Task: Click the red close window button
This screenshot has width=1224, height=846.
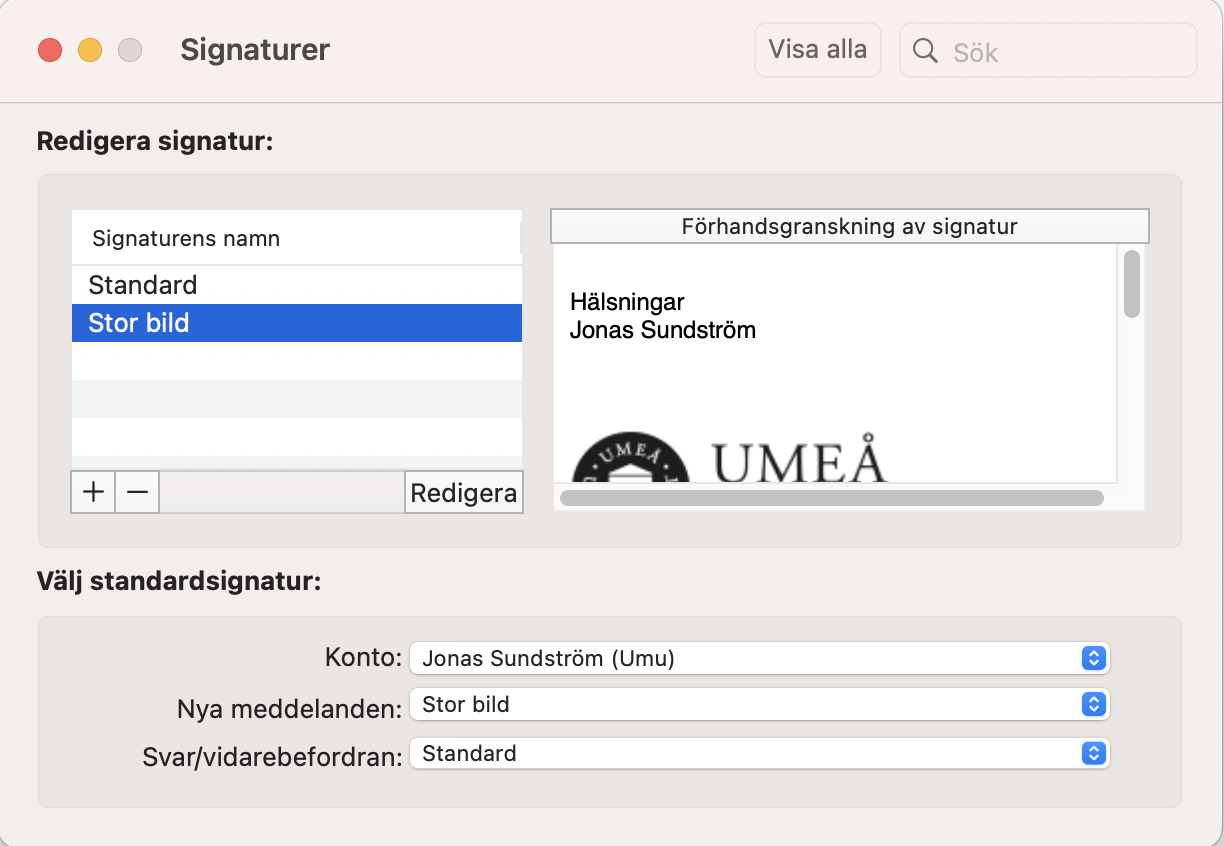Action: click(x=50, y=50)
